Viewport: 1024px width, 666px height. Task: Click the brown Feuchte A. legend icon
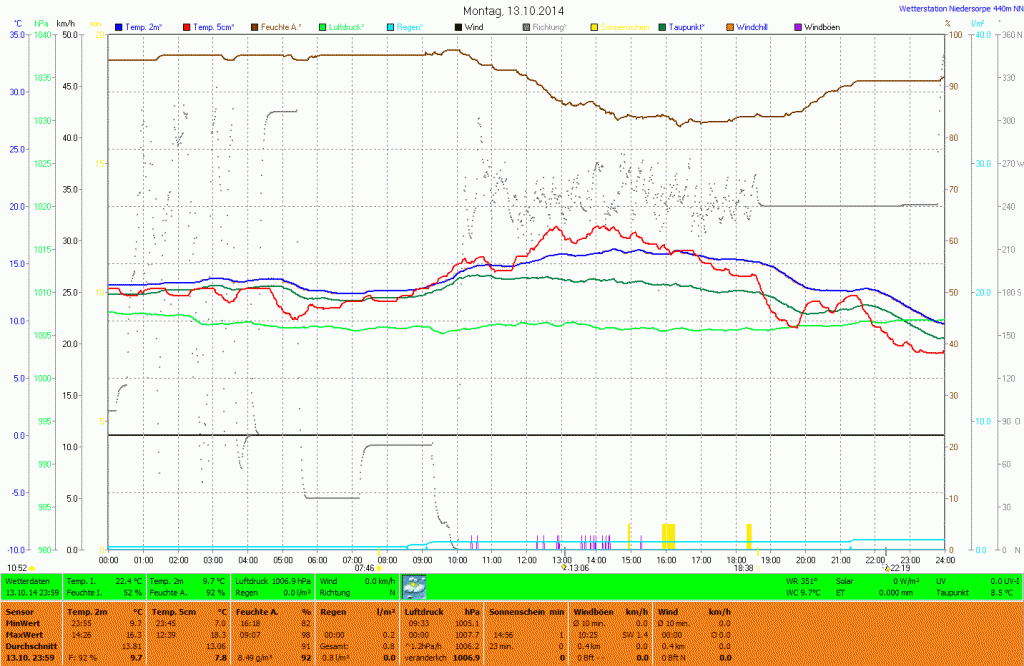(254, 26)
